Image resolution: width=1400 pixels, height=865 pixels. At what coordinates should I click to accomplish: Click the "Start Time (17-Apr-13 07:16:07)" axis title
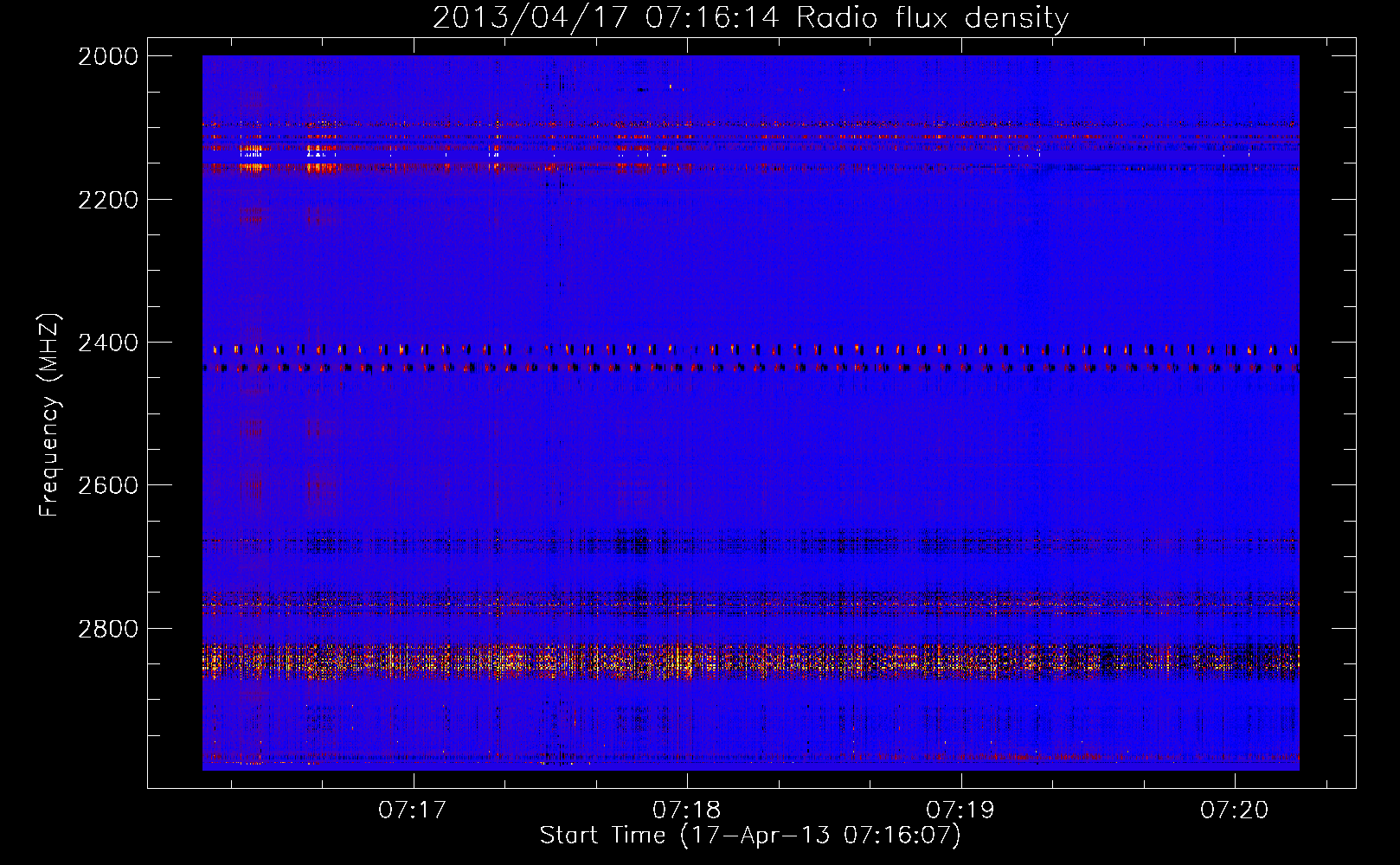coord(750,836)
